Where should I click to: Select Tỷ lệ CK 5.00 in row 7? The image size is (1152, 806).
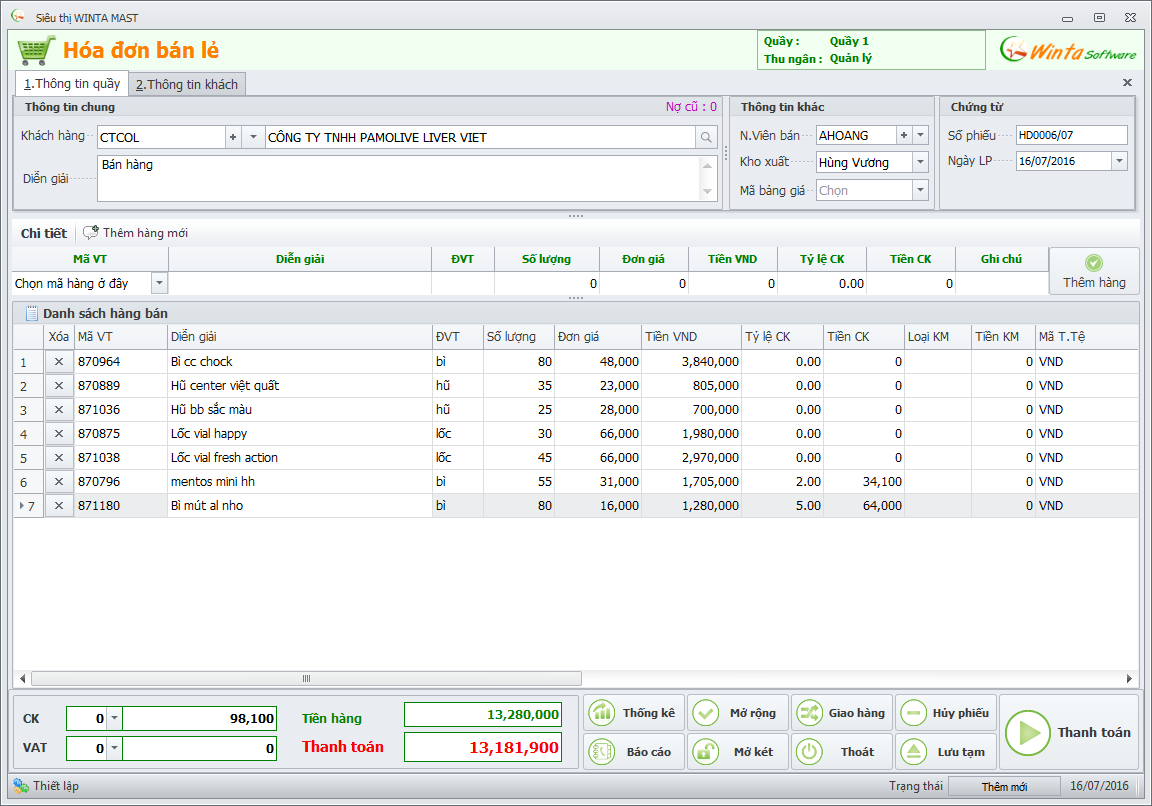click(x=782, y=505)
